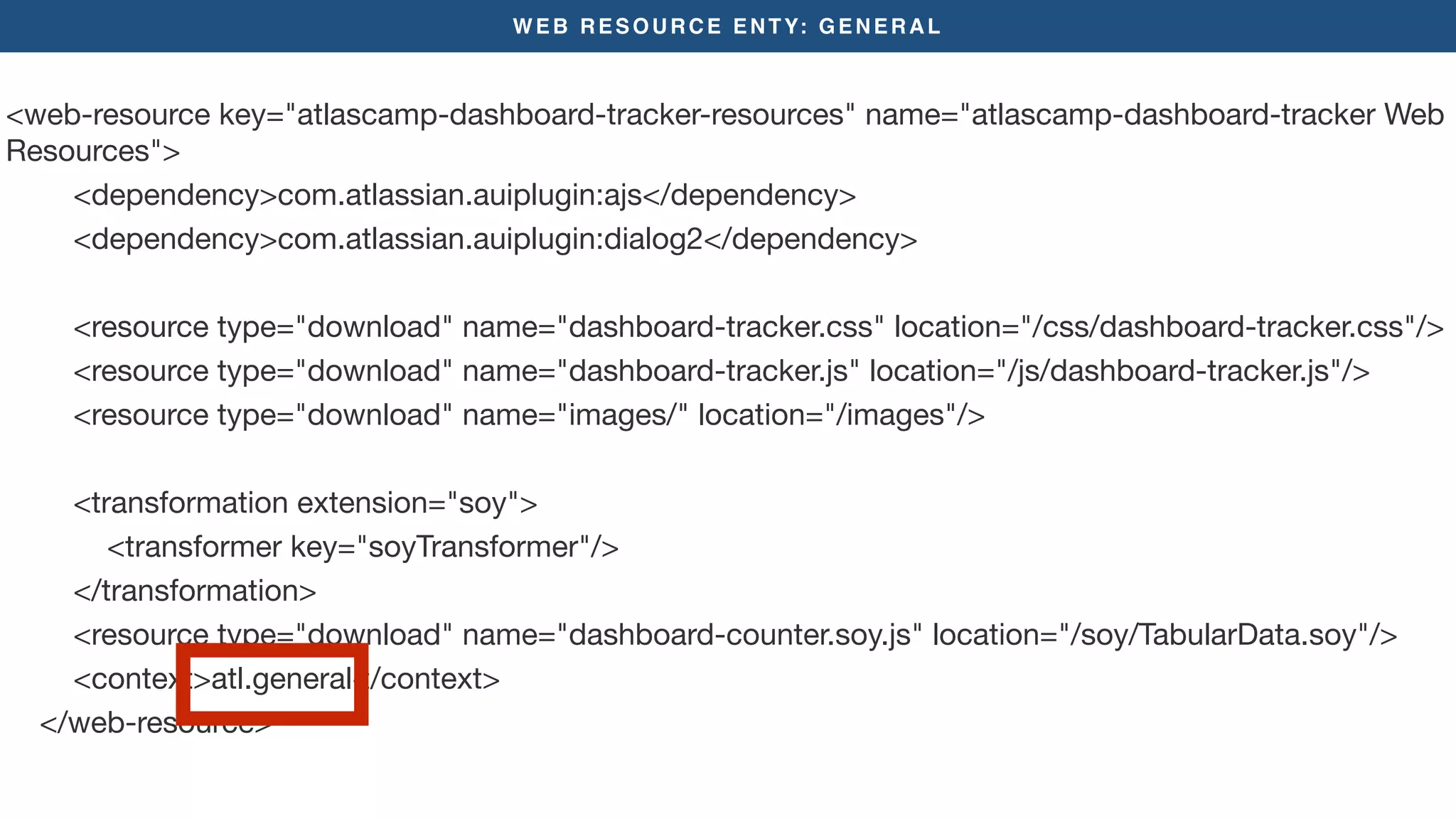Click the slide title 'WEB RESOURCE ENTY: GENERAL'
Screen dimensions: 1456x819
(727, 26)
